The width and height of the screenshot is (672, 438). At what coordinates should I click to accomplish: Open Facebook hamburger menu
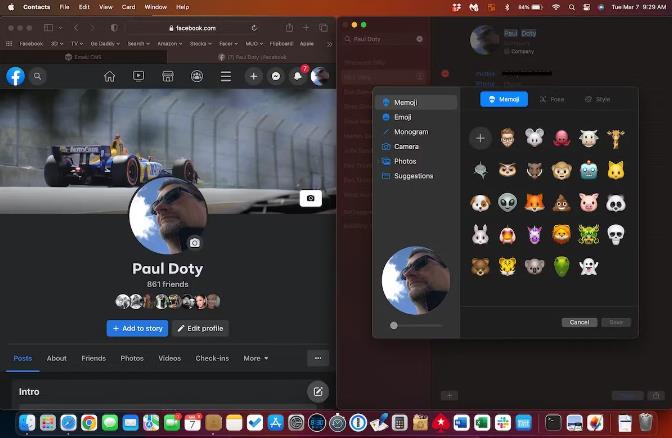click(226, 76)
